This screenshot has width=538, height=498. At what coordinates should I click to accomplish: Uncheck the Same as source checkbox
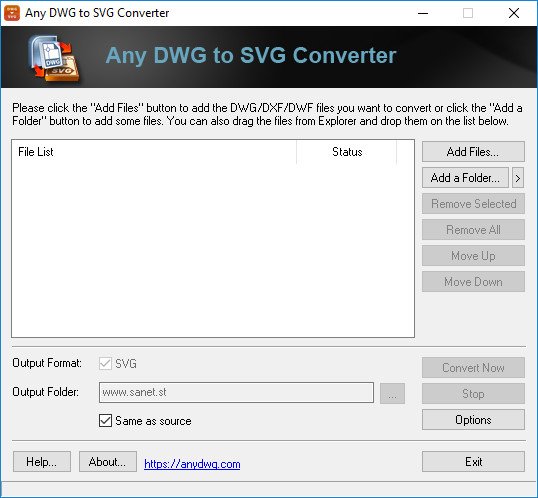[105, 420]
